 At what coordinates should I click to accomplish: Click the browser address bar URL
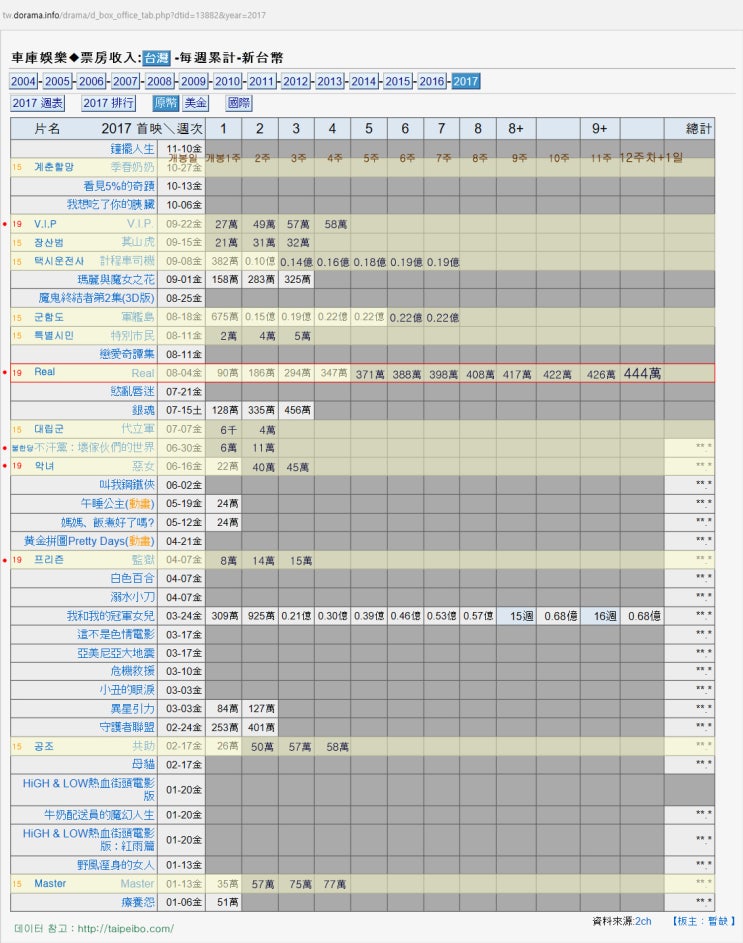point(134,15)
